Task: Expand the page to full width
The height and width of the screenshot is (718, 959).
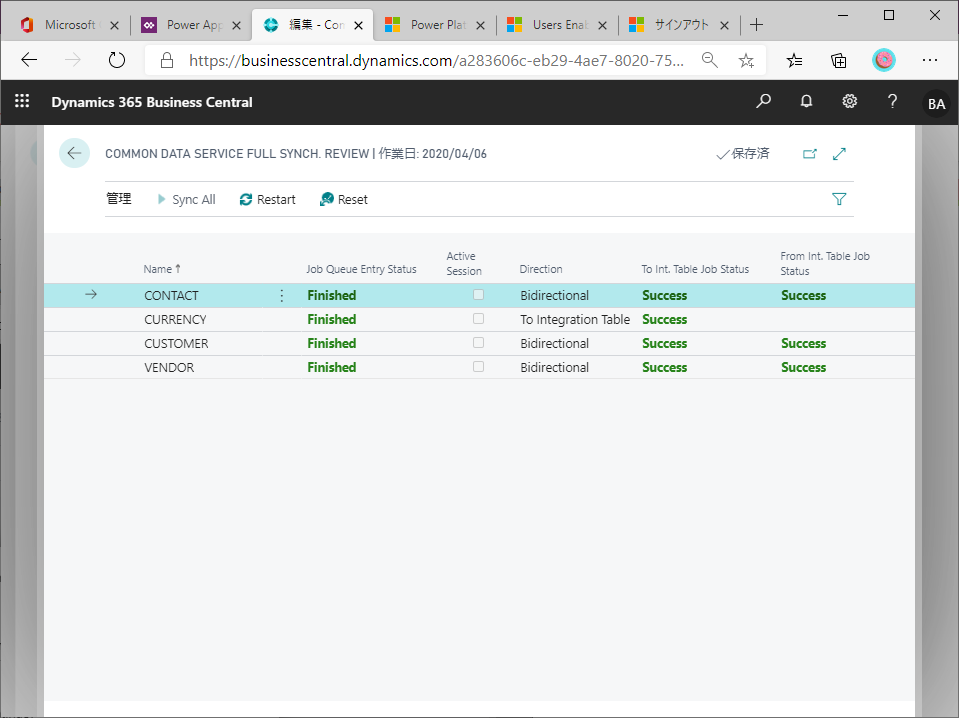Action: pyautogui.click(x=839, y=154)
